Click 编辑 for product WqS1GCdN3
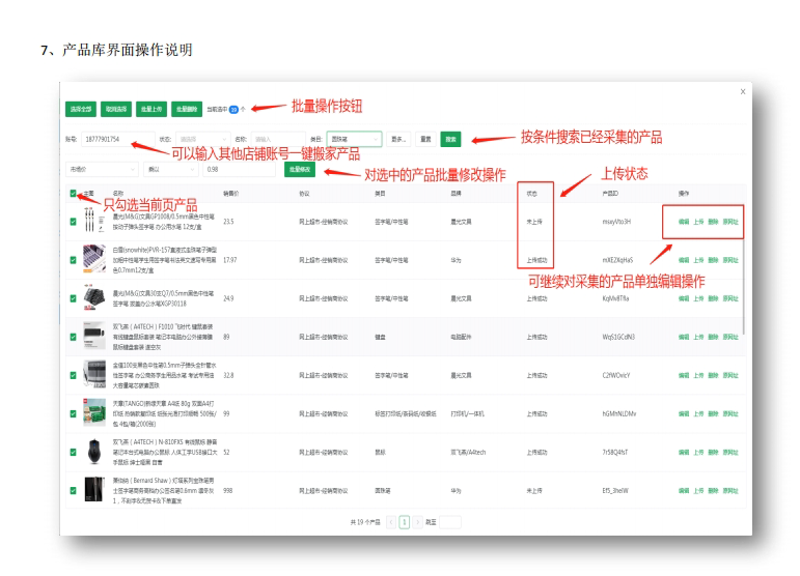The image size is (800, 576). coord(684,337)
